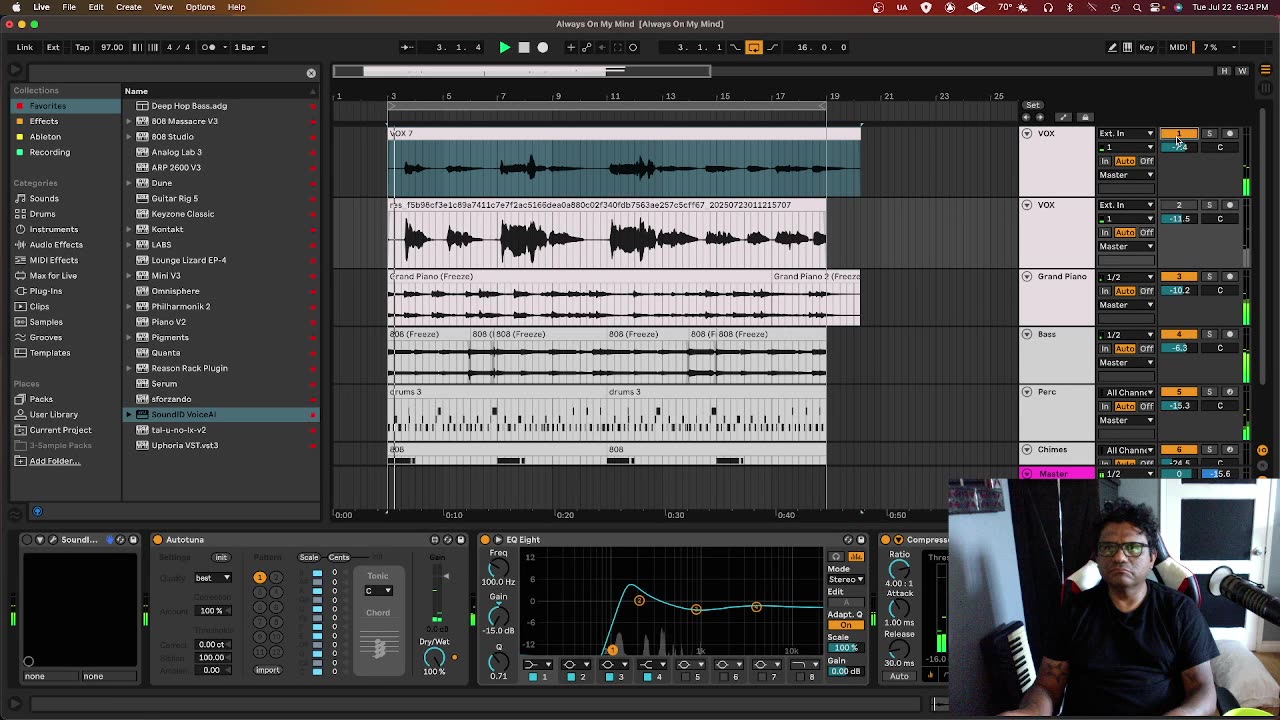This screenshot has width=1280, height=720.
Task: Toggle Automation Arm icon in transport
Action: tap(587, 47)
